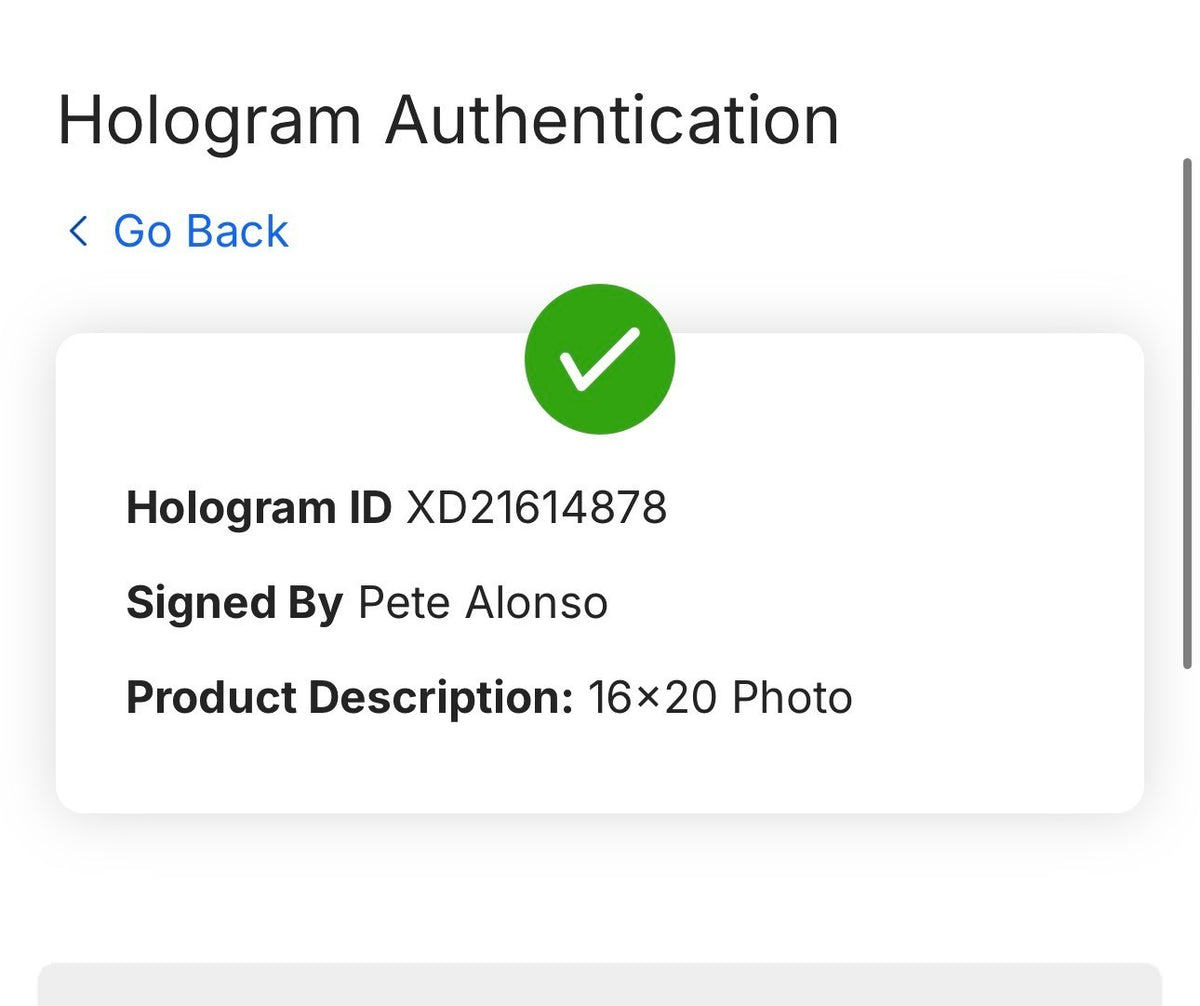Click the 16×20 Photo description value
1200x1006 pixels.
coord(720,697)
